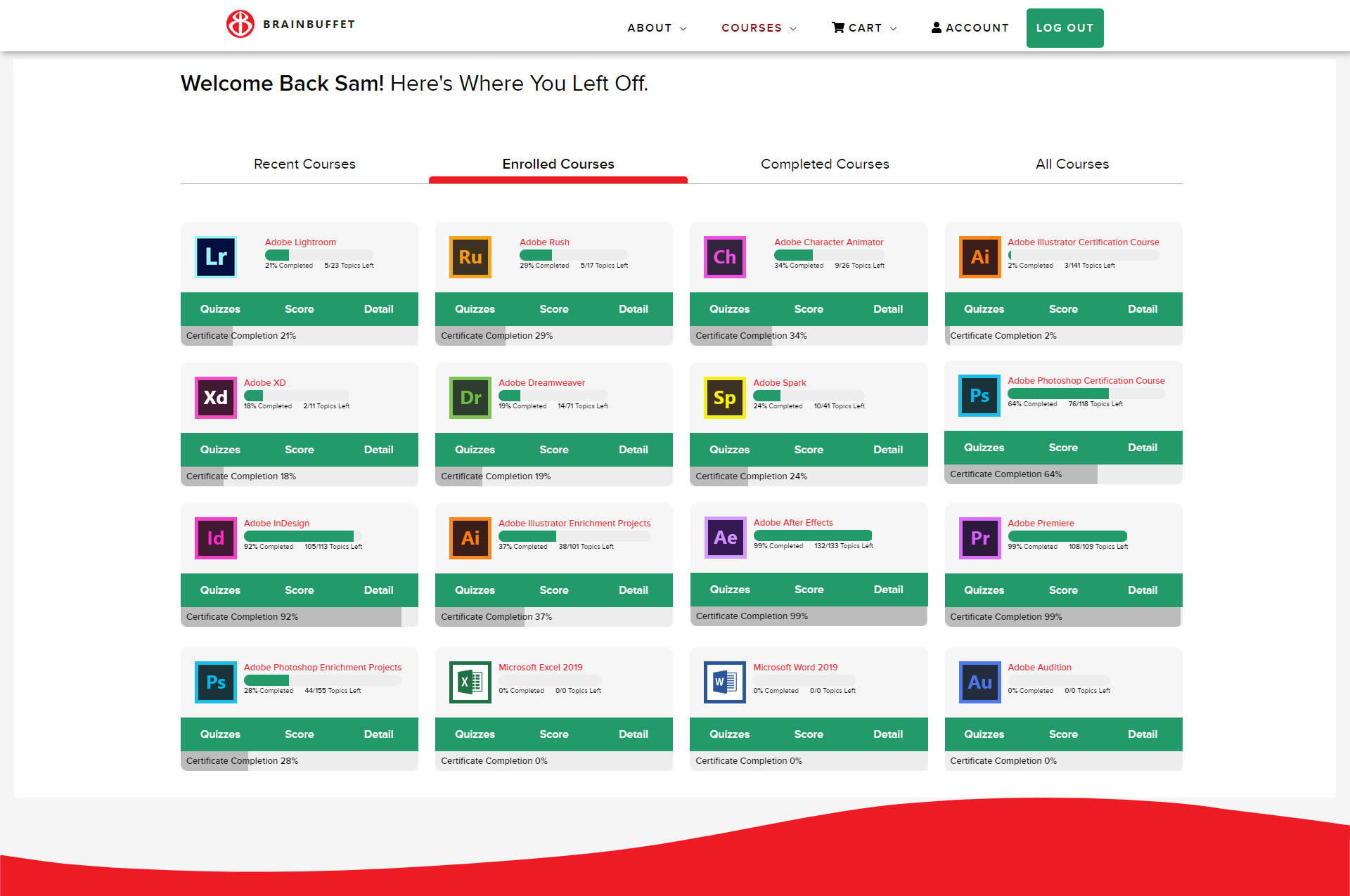Screen dimensions: 1350x896
Task: Click the Microsoft Excel 2019 course title
Action: 541,668
